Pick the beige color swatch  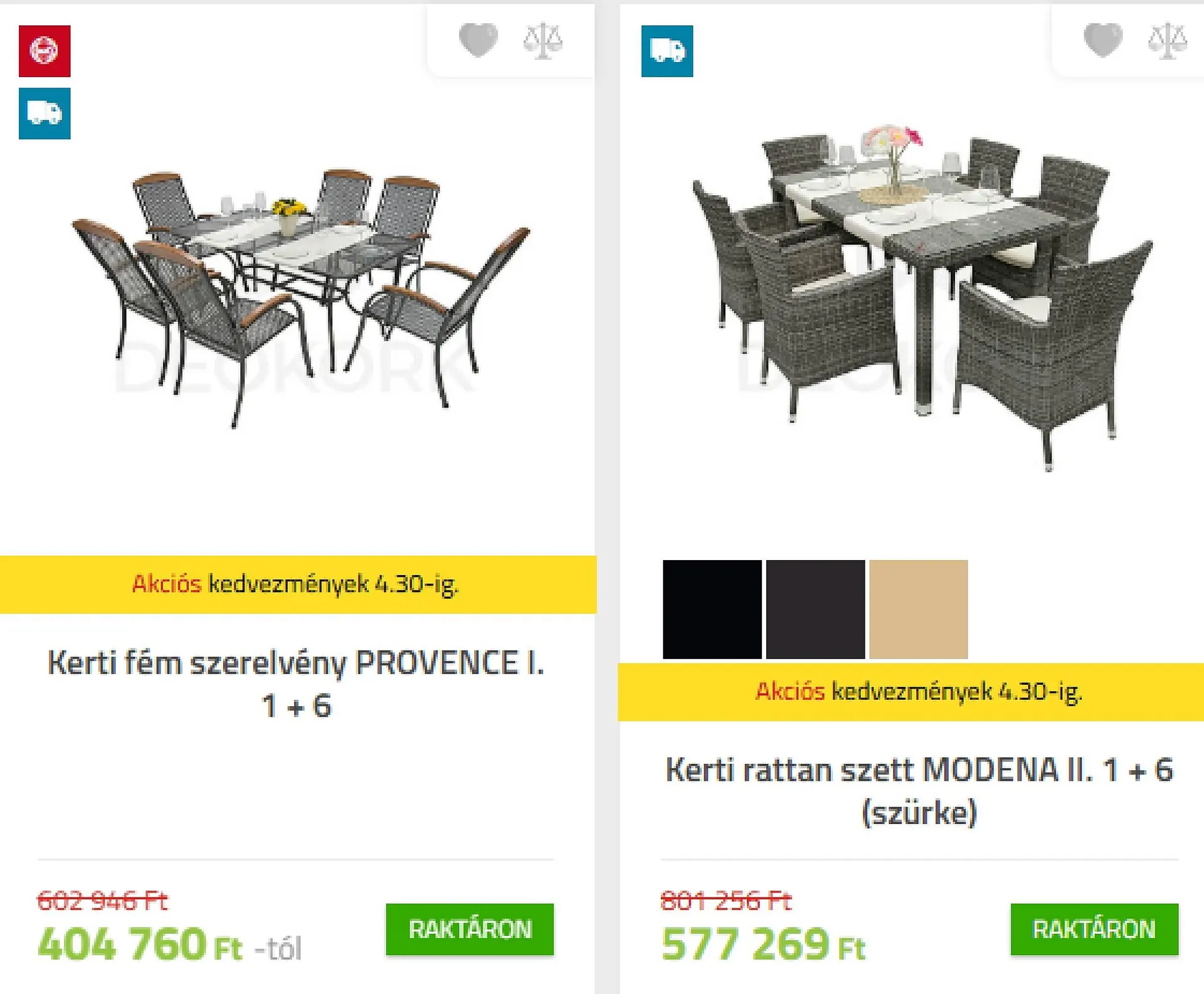pos(918,609)
